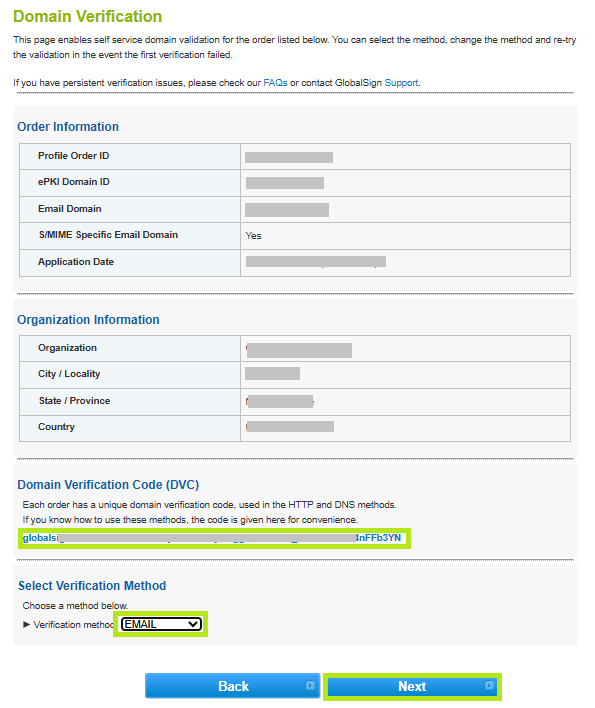Click the triangle beside Verification method

click(26, 624)
